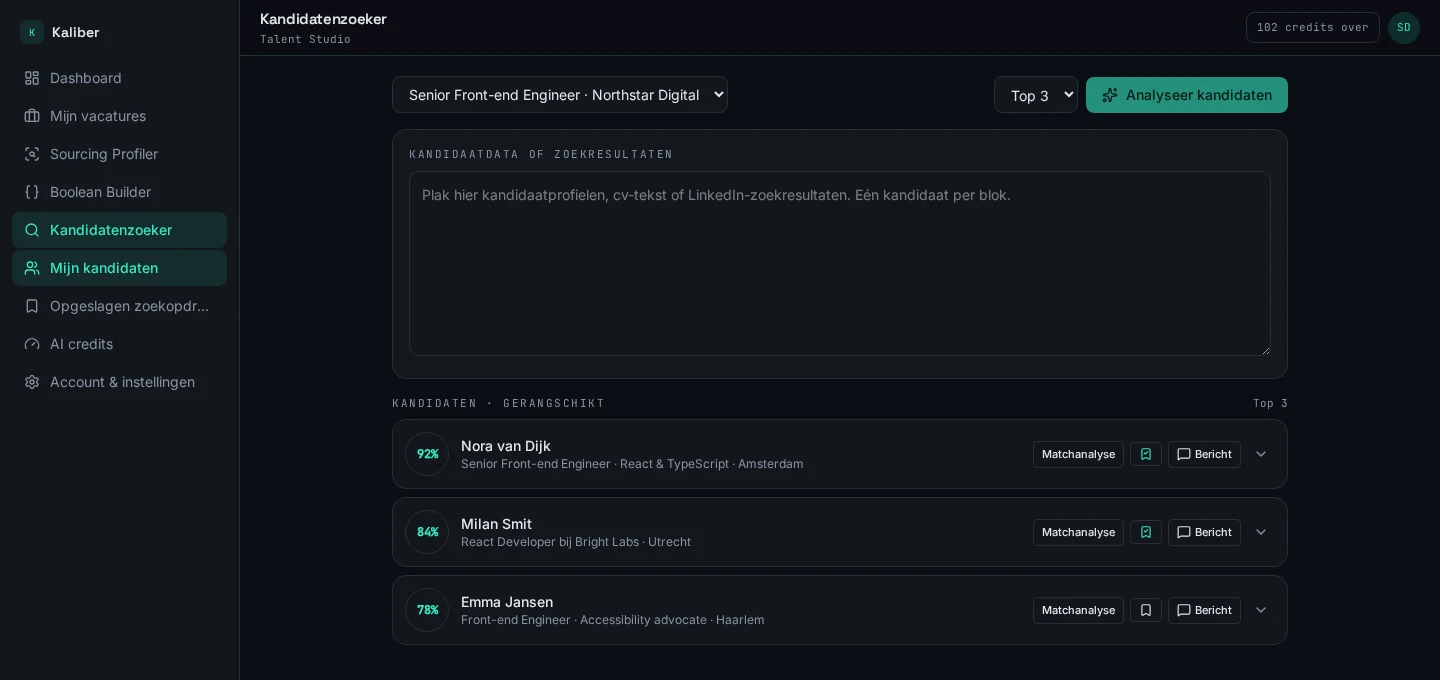Open Mijn kandidaten
This screenshot has width=1440, height=680.
pos(119,268)
